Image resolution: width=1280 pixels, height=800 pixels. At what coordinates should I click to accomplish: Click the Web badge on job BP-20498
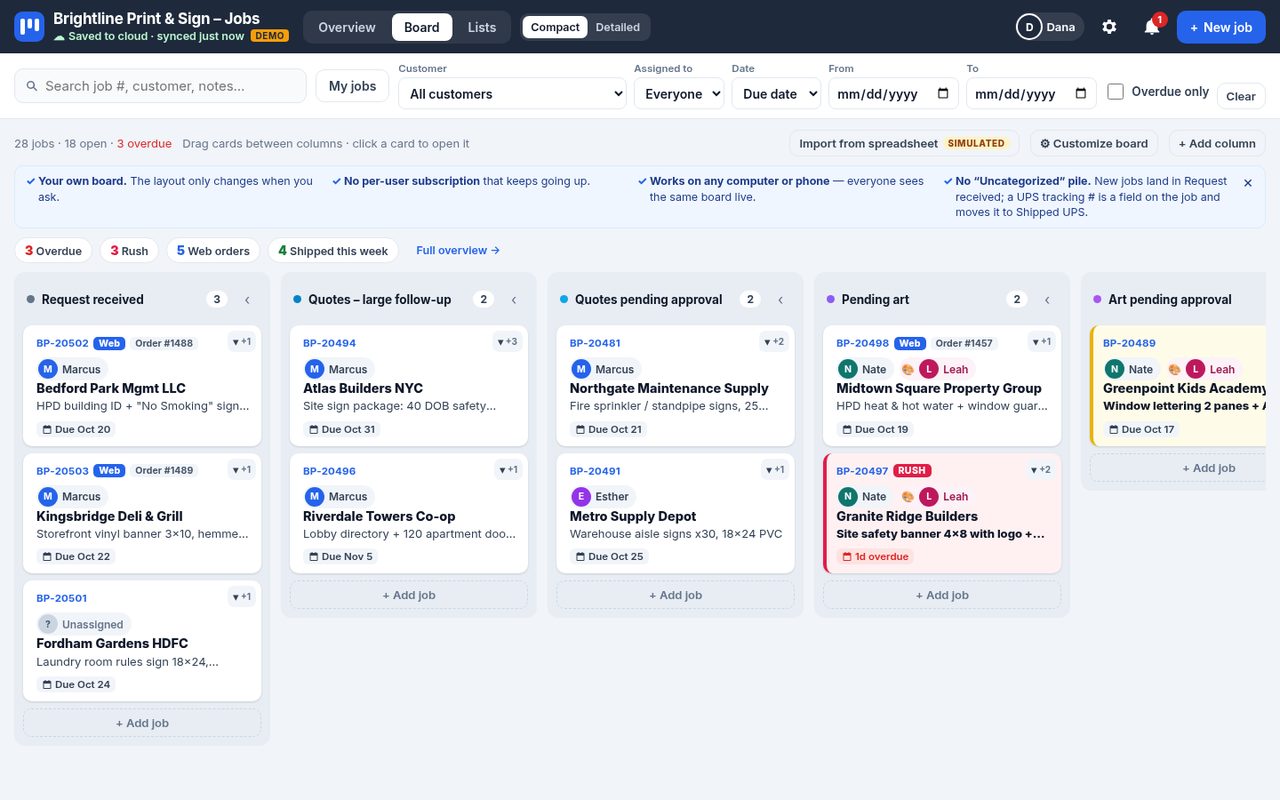click(909, 343)
